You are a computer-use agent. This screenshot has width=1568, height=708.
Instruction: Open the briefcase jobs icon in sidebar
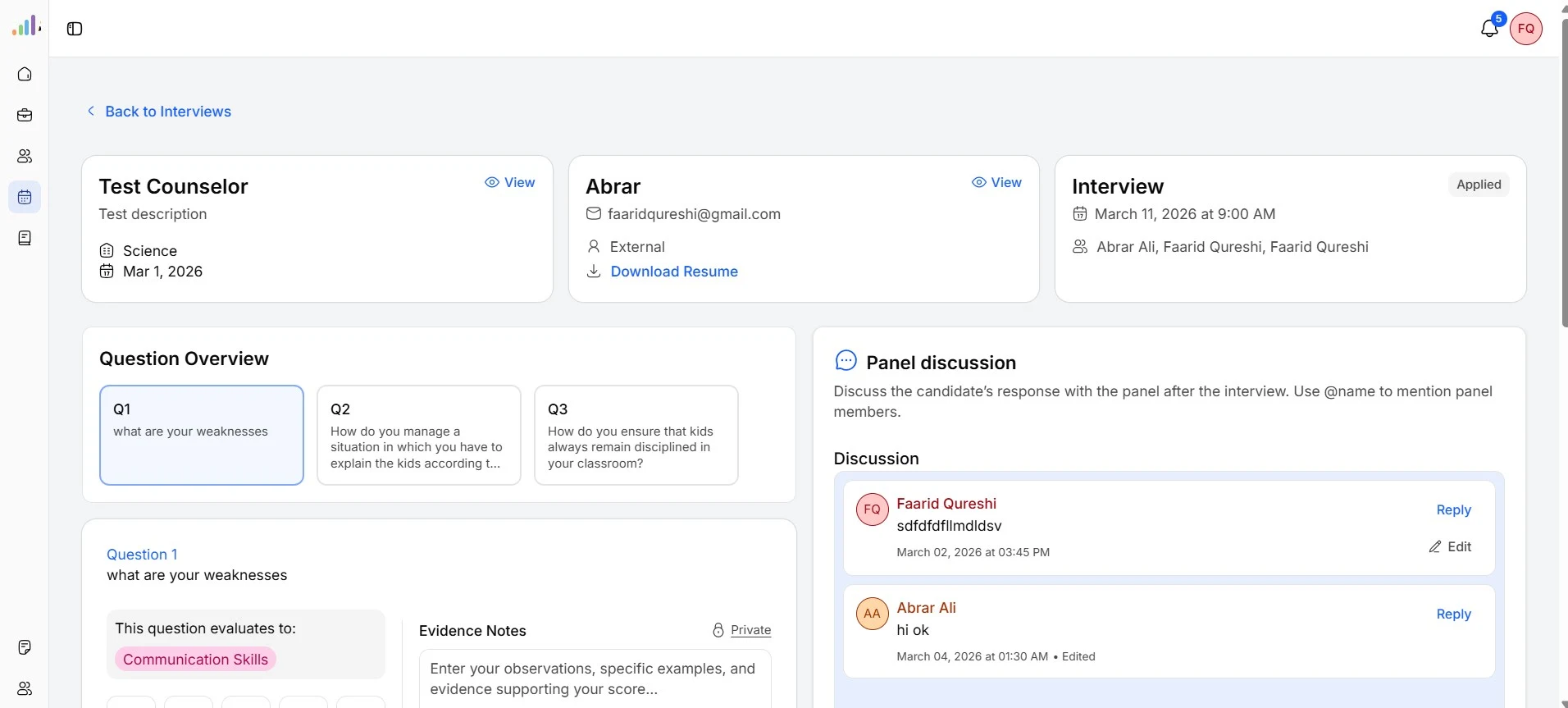(25, 115)
